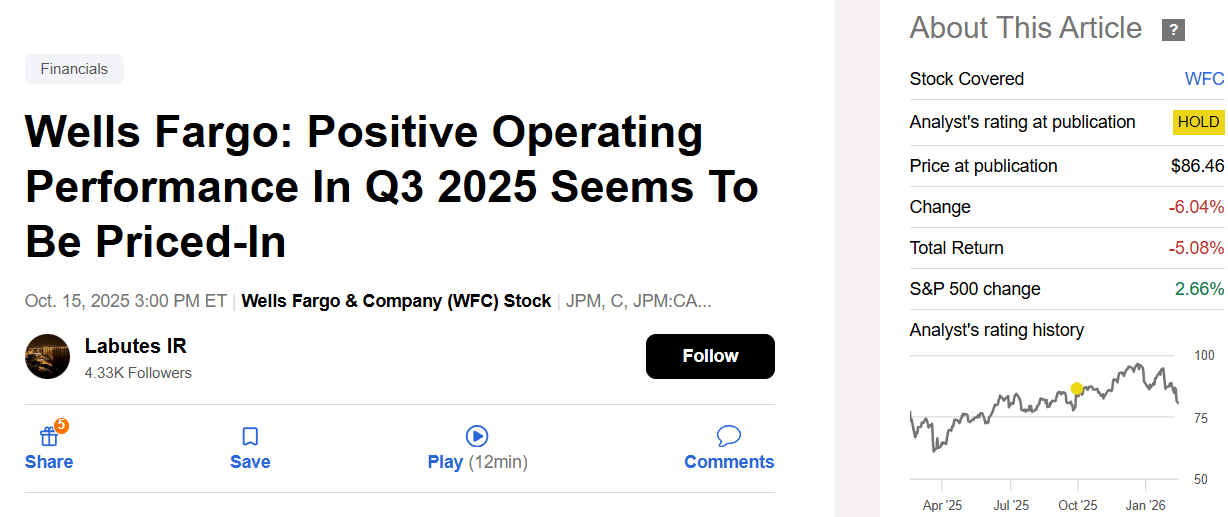
Task: Click the help question mark icon
Action: [x=1173, y=30]
